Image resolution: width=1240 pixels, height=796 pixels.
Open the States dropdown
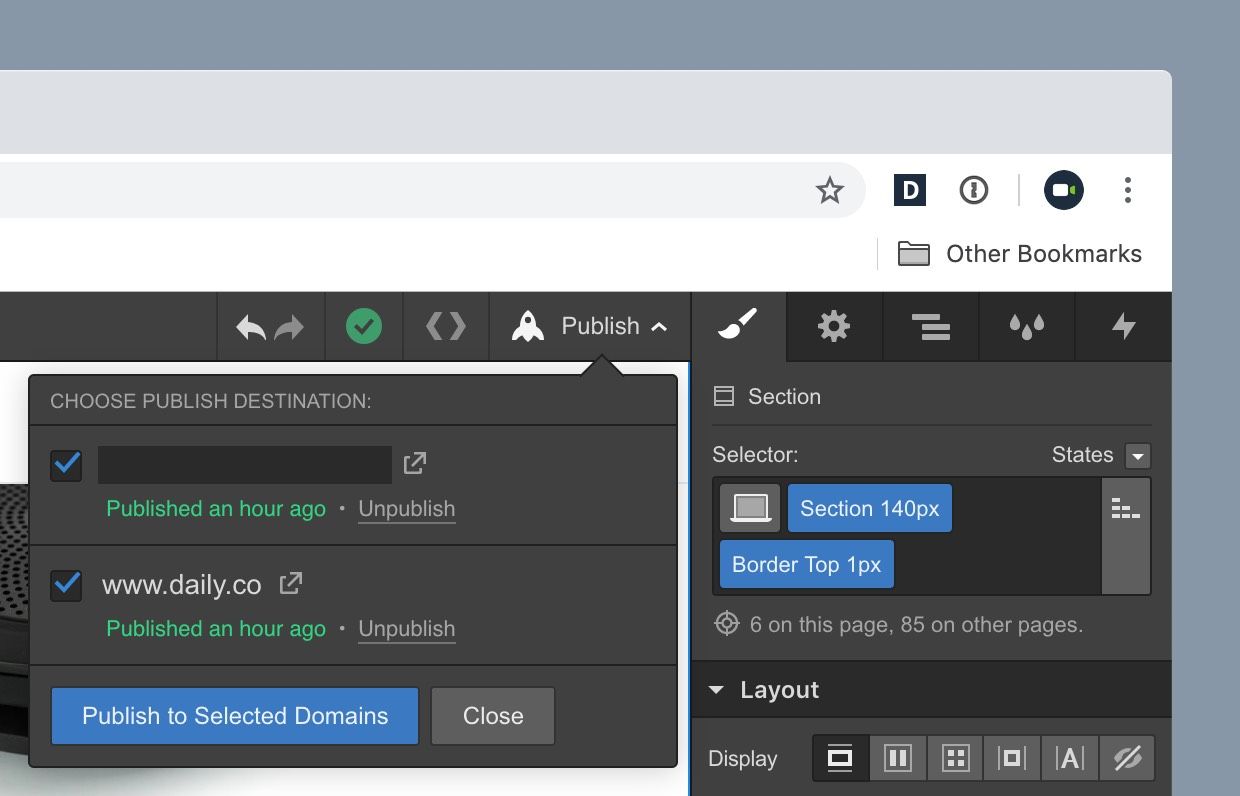click(1137, 456)
